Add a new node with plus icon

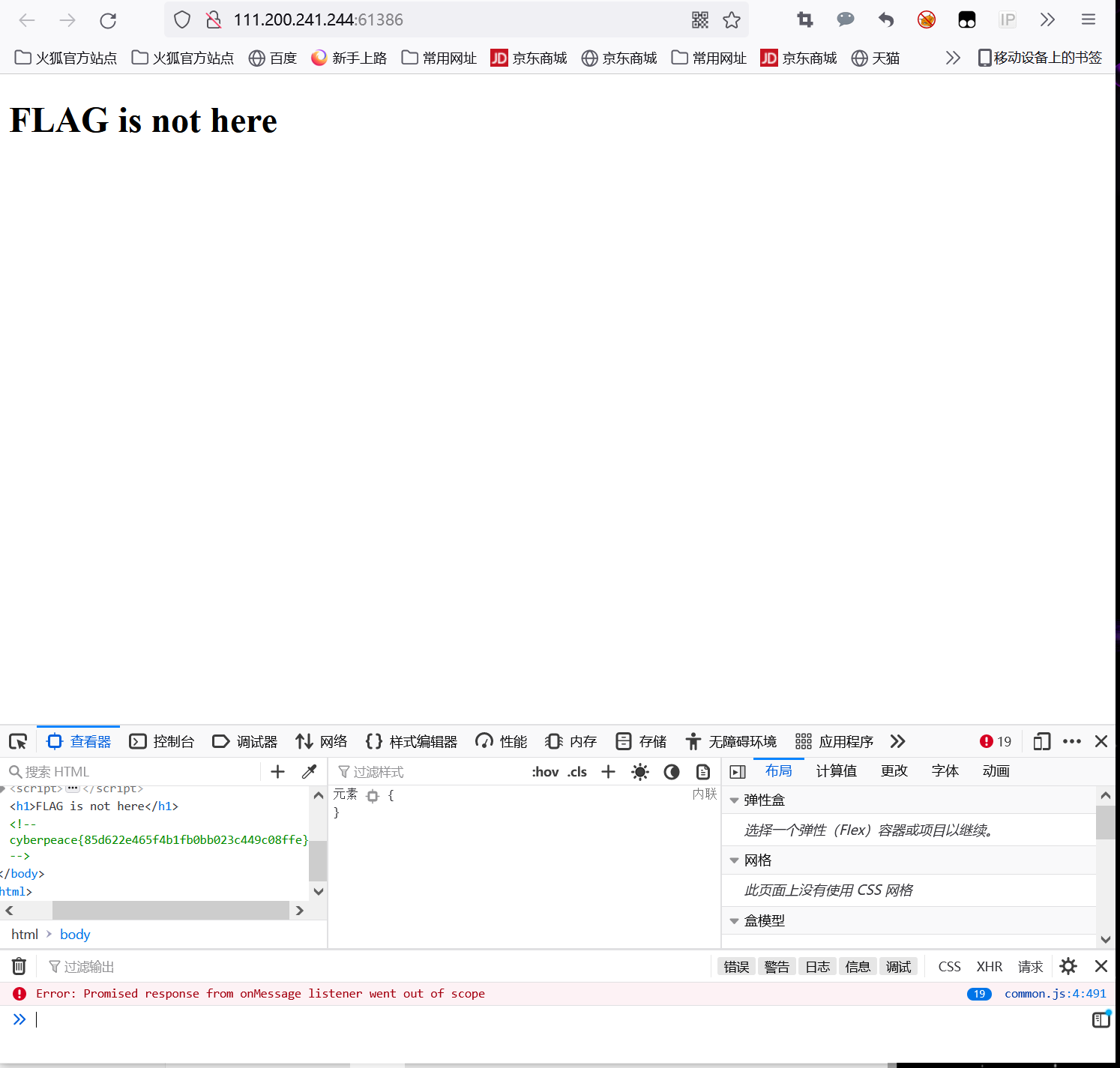(x=277, y=771)
